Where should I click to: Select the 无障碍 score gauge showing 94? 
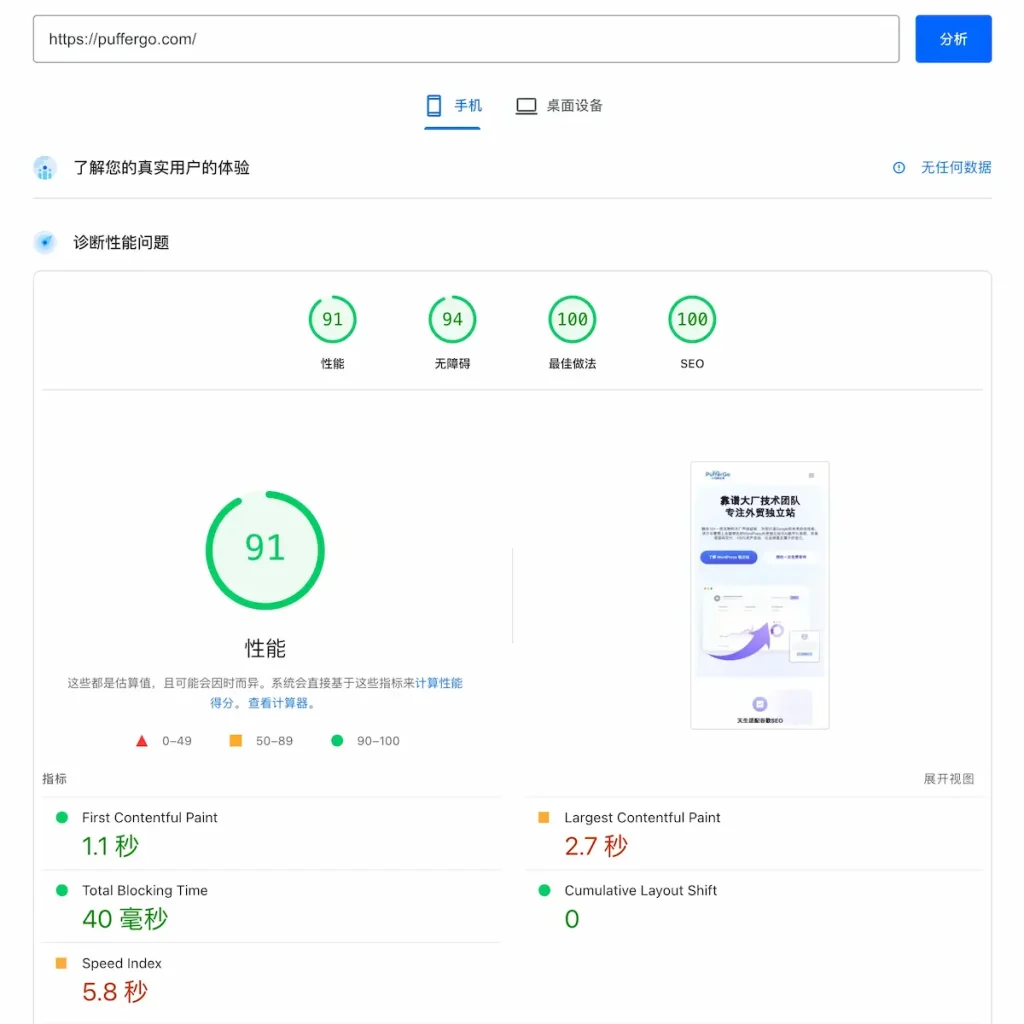(x=452, y=319)
